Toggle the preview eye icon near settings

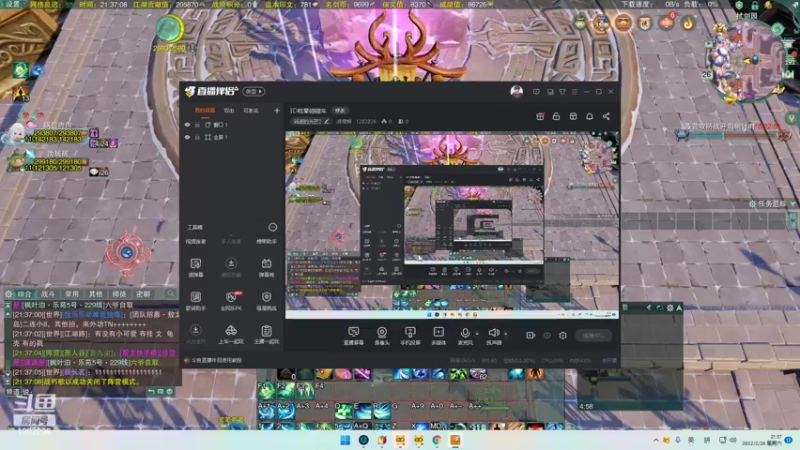(x=547, y=335)
